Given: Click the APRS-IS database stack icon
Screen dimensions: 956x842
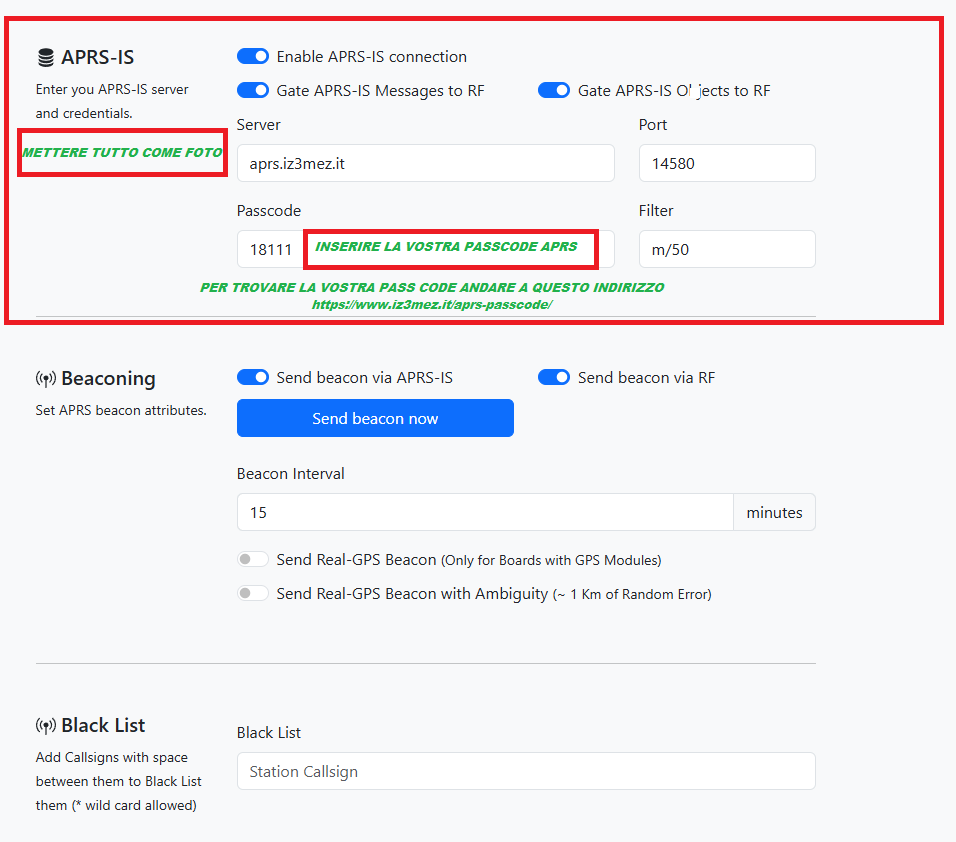Looking at the screenshot, I should coord(46,58).
